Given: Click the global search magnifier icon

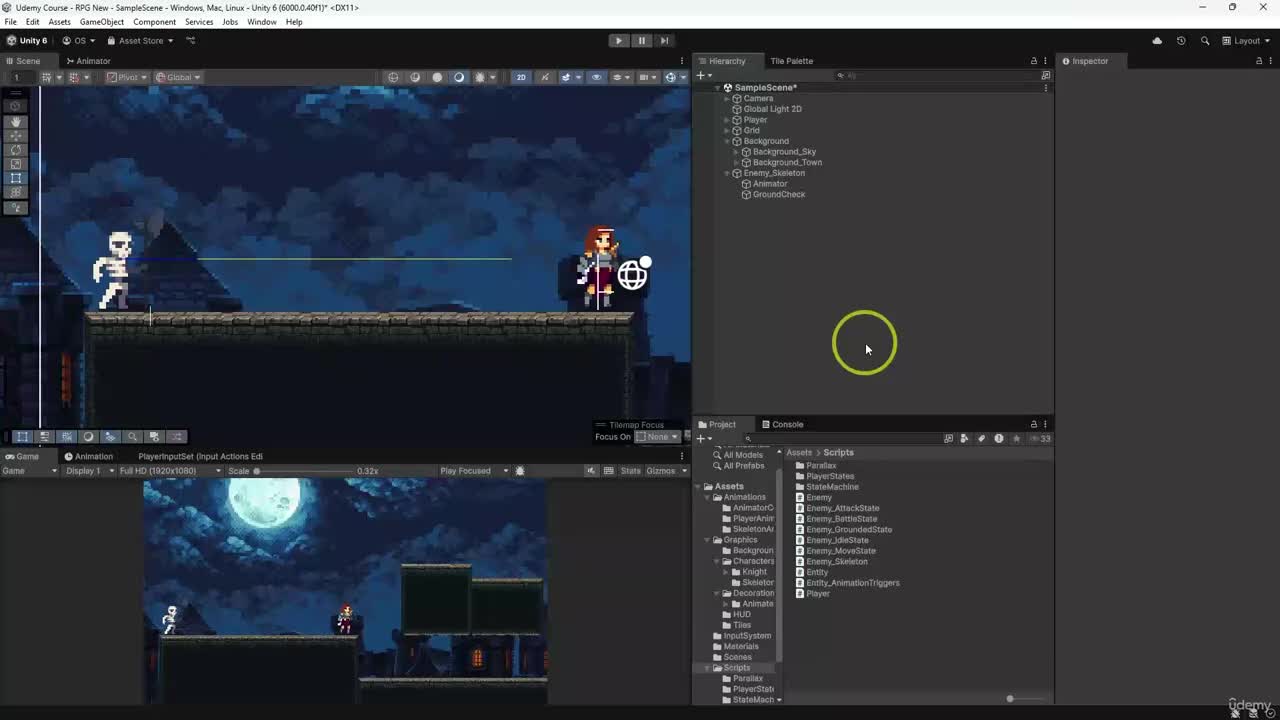Looking at the screenshot, I should 1205,41.
